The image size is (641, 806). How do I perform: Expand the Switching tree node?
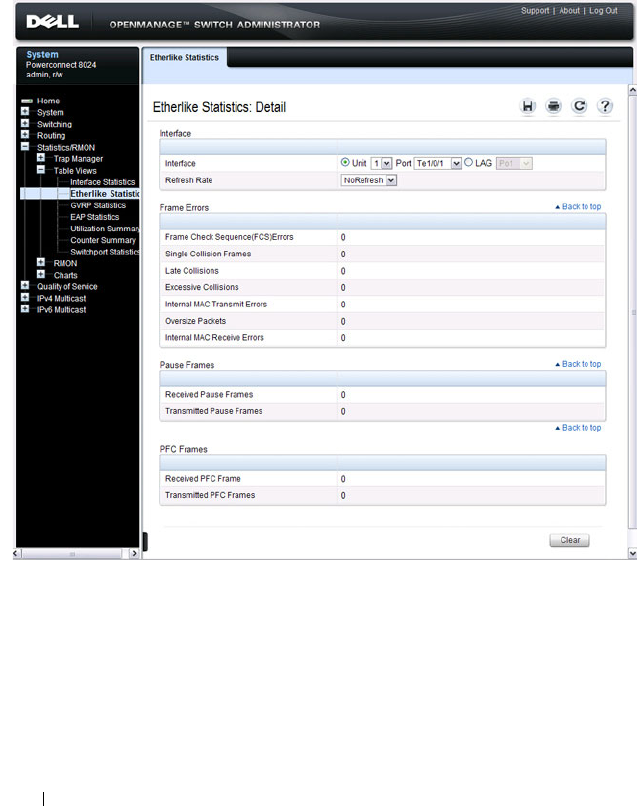tap(25, 123)
